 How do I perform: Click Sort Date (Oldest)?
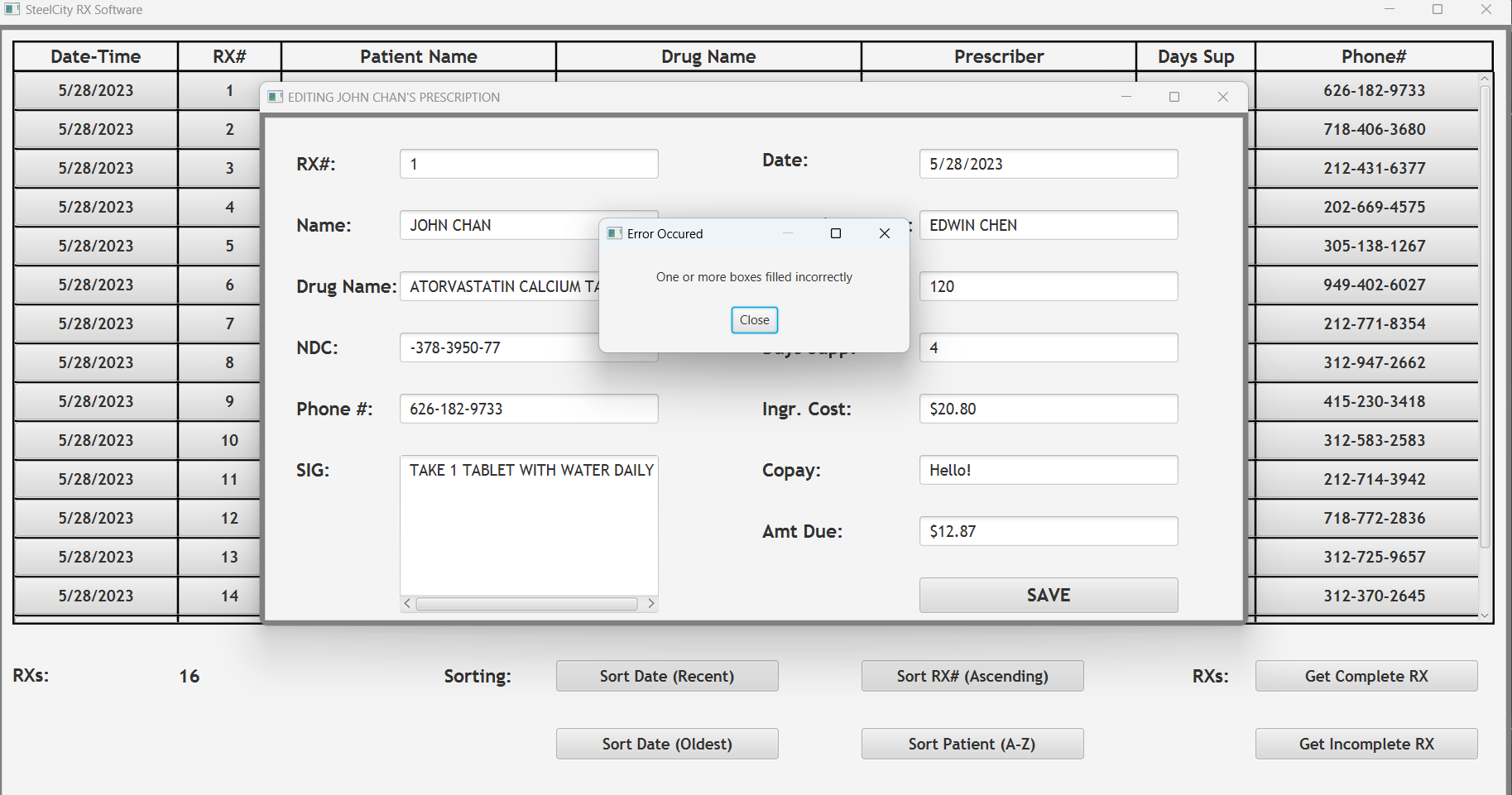666,744
